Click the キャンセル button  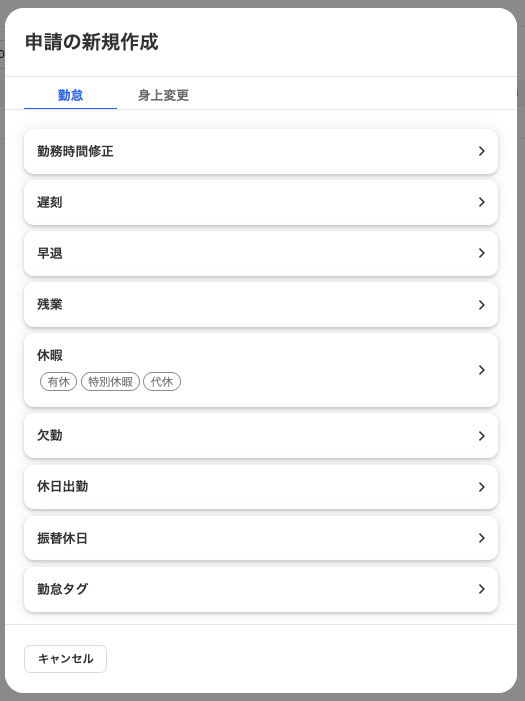(65, 659)
